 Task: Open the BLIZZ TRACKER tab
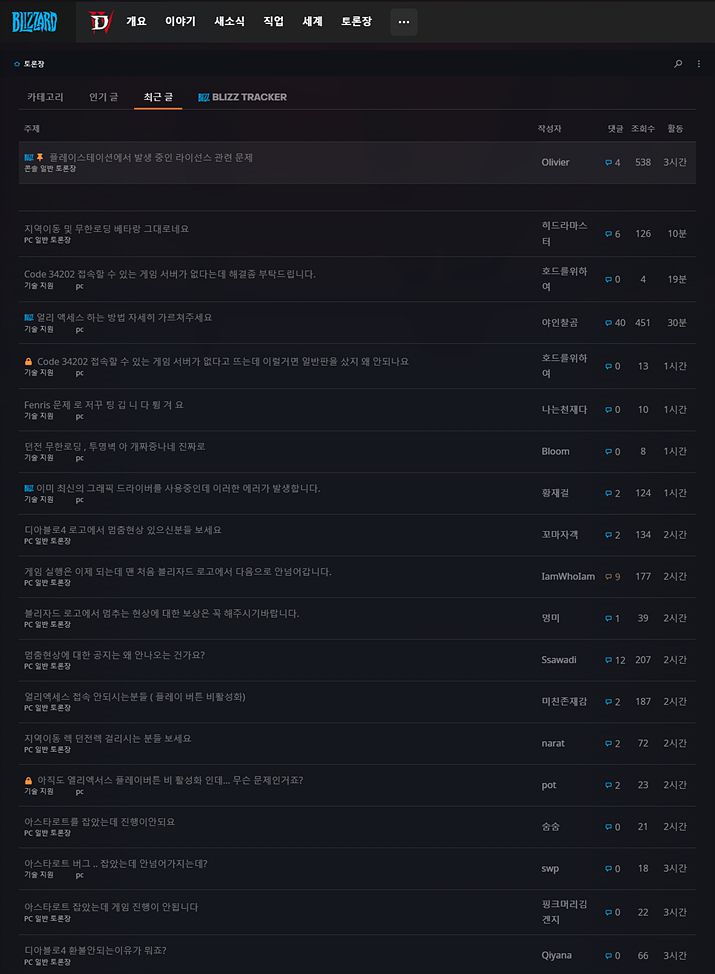pyautogui.click(x=242, y=97)
